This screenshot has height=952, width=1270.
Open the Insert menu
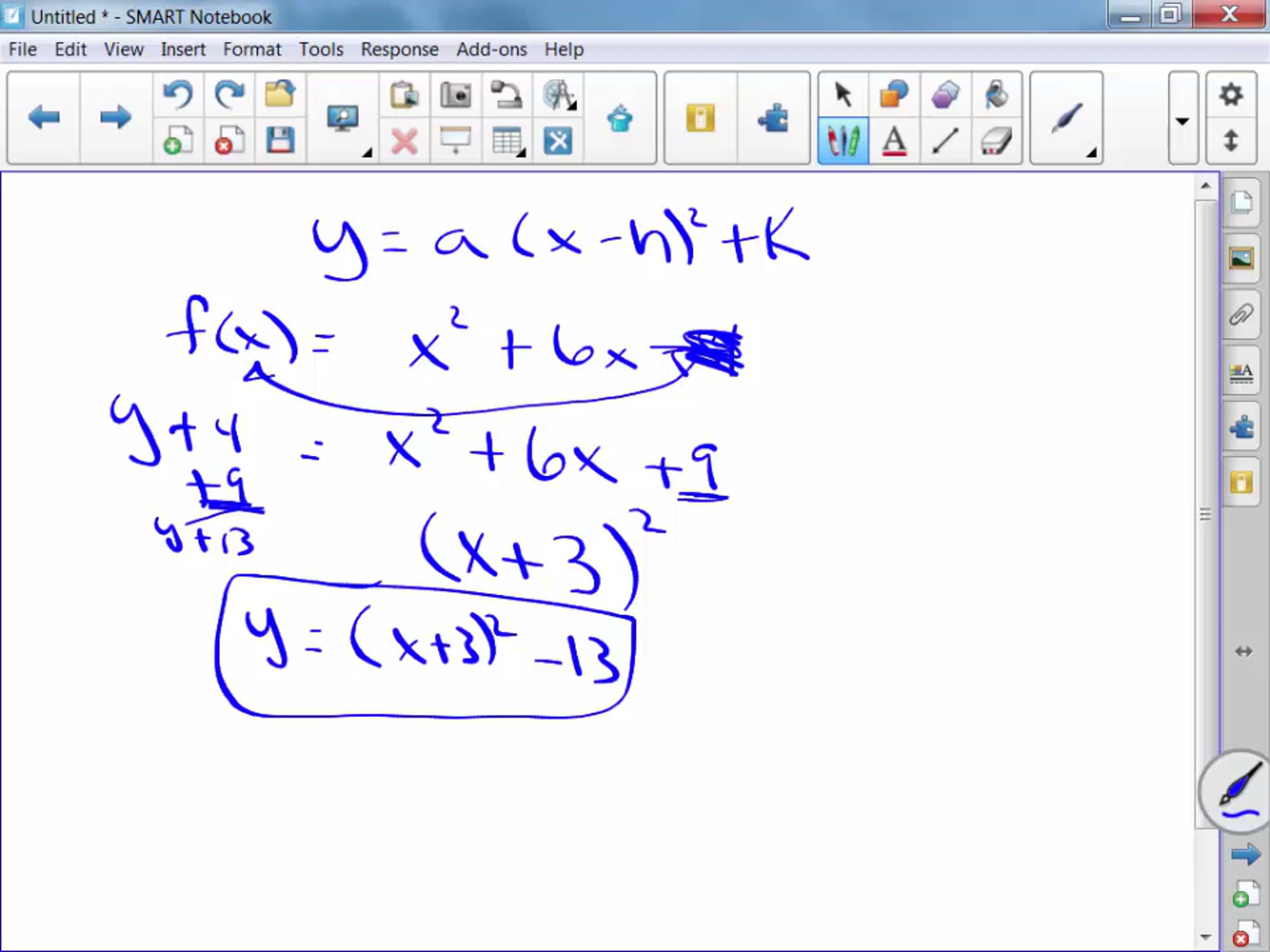click(x=183, y=49)
